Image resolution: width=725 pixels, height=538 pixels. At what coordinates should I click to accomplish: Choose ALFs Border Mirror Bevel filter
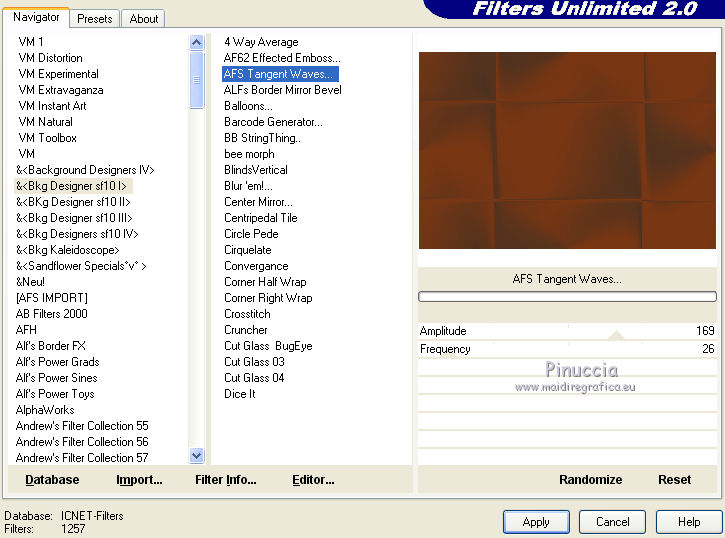tap(283, 90)
